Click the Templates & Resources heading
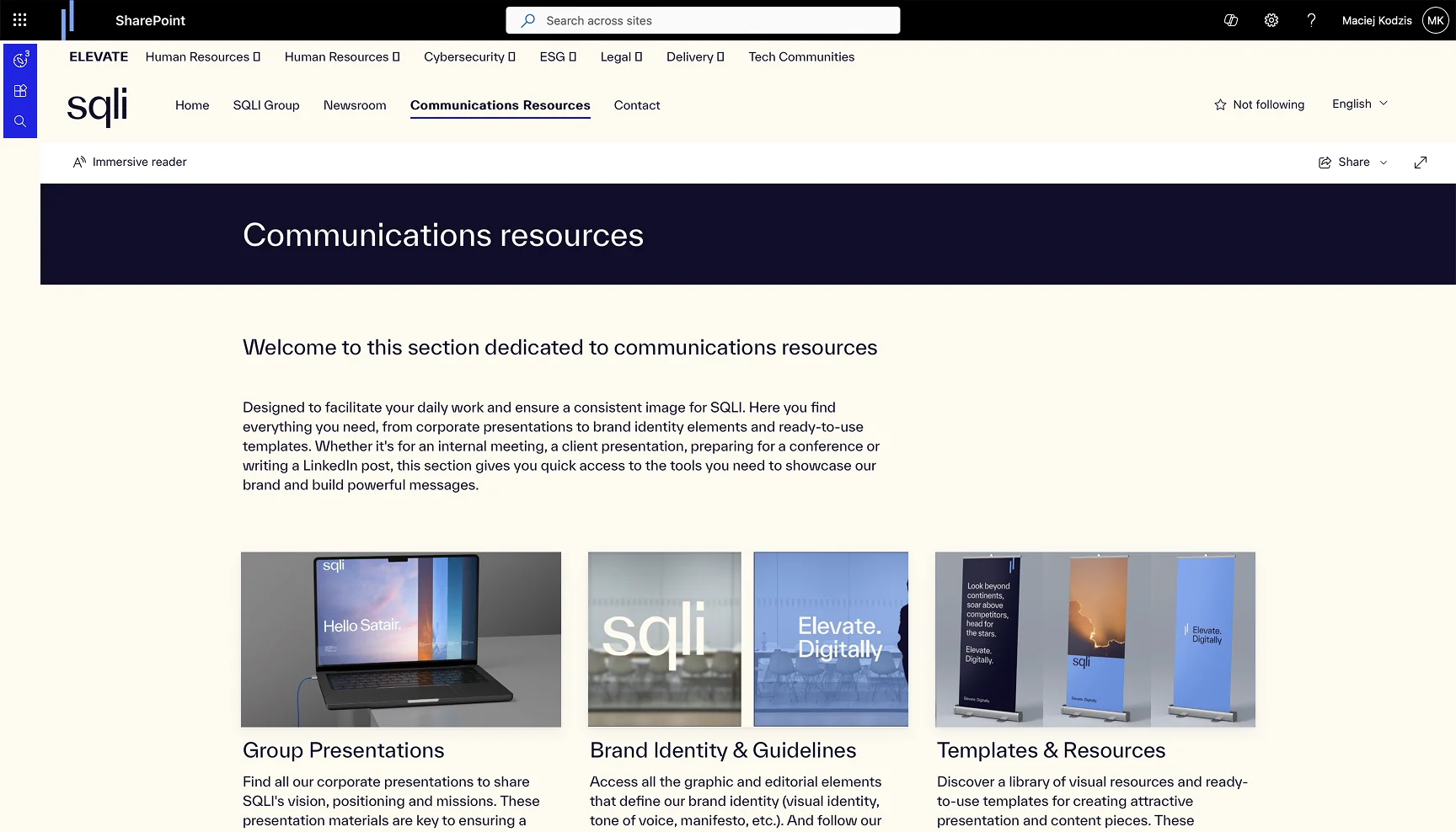Screen dimensions: 1456x832 pyautogui.click(x=1051, y=750)
